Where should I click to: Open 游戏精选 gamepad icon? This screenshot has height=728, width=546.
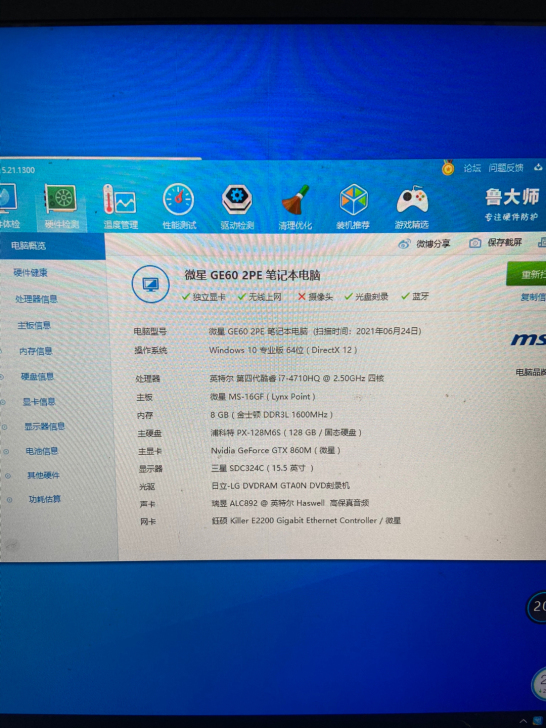tap(412, 207)
